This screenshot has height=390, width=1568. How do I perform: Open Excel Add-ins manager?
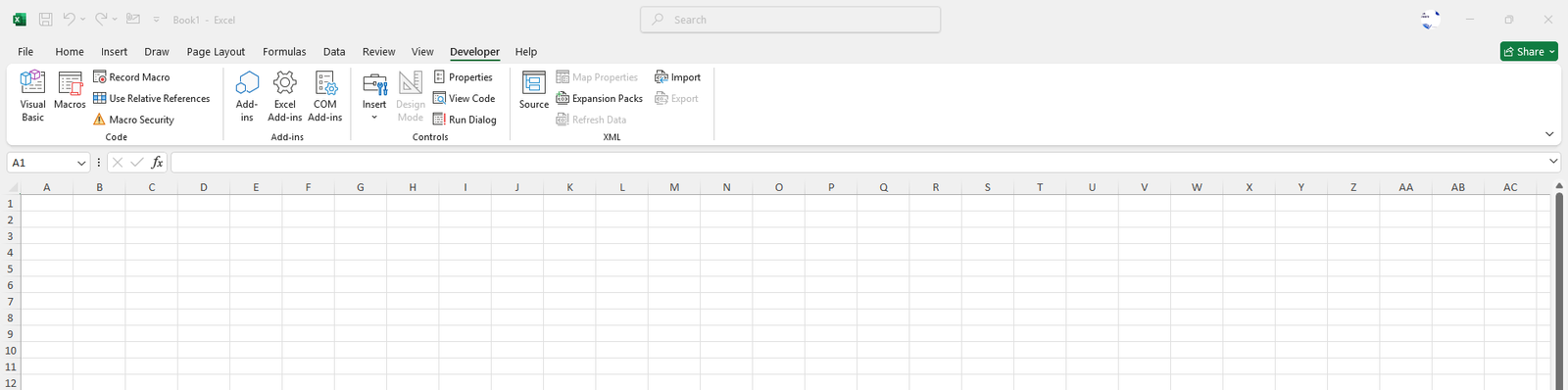[285, 96]
